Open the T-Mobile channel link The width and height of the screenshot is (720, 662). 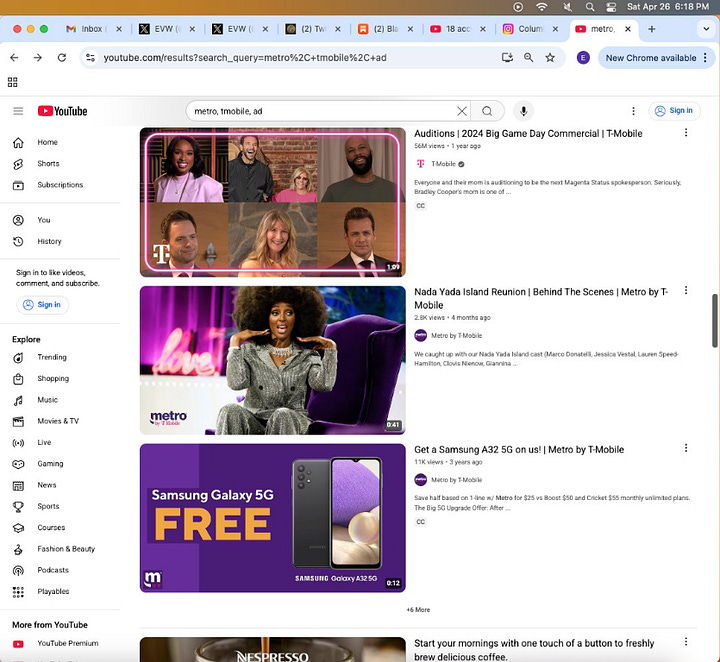(x=443, y=164)
